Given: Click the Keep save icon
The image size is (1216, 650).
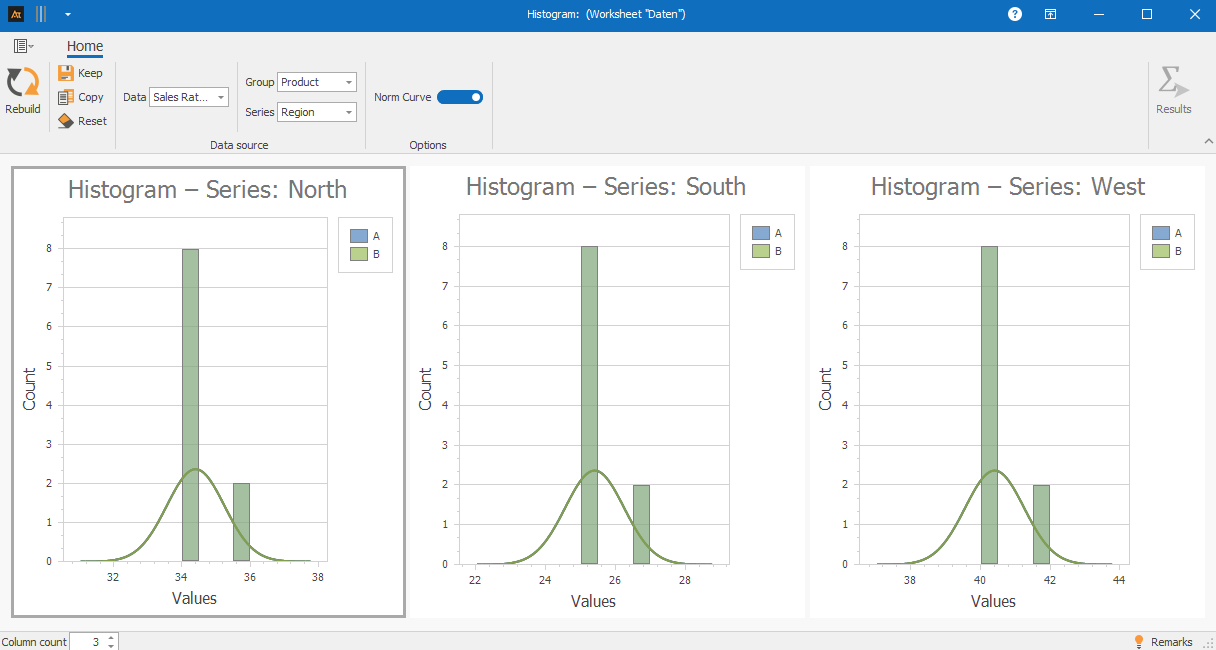Looking at the screenshot, I should pos(66,73).
